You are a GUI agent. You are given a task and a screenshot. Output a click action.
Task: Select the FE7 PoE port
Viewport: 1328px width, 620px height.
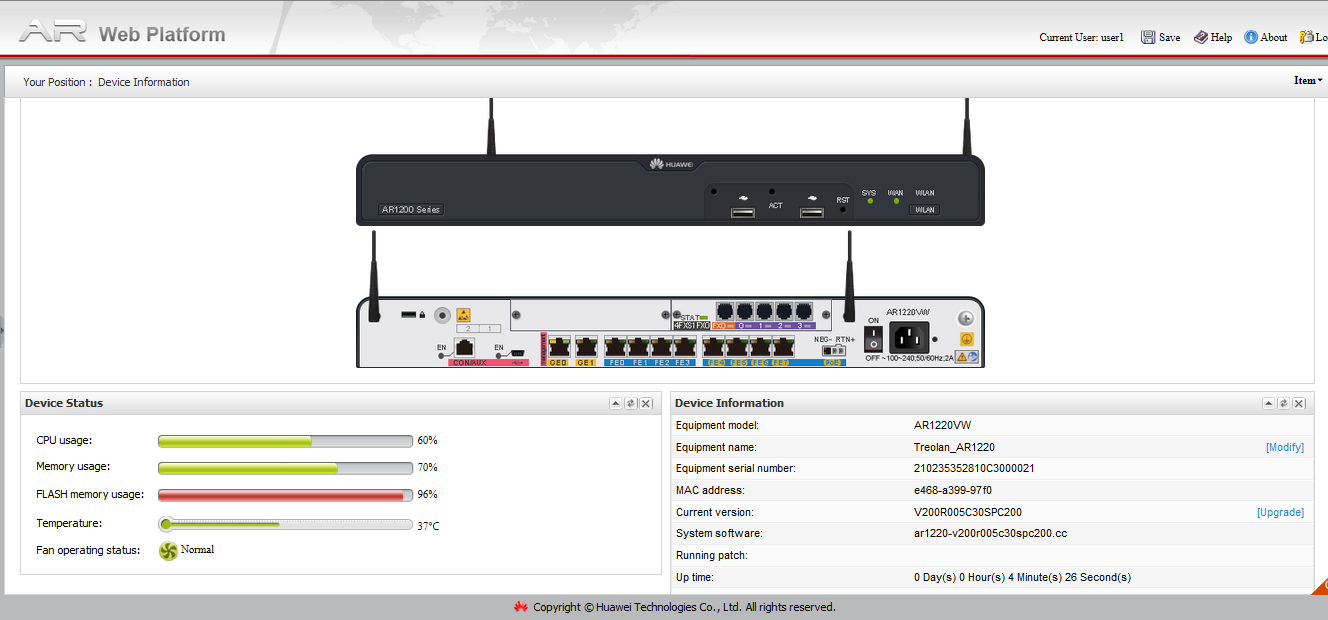click(x=784, y=347)
